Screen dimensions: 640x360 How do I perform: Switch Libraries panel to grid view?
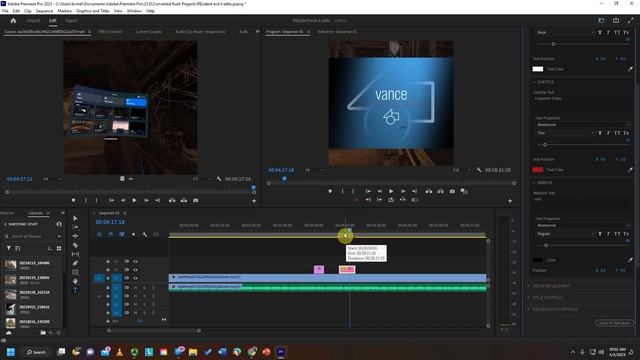pos(59,248)
